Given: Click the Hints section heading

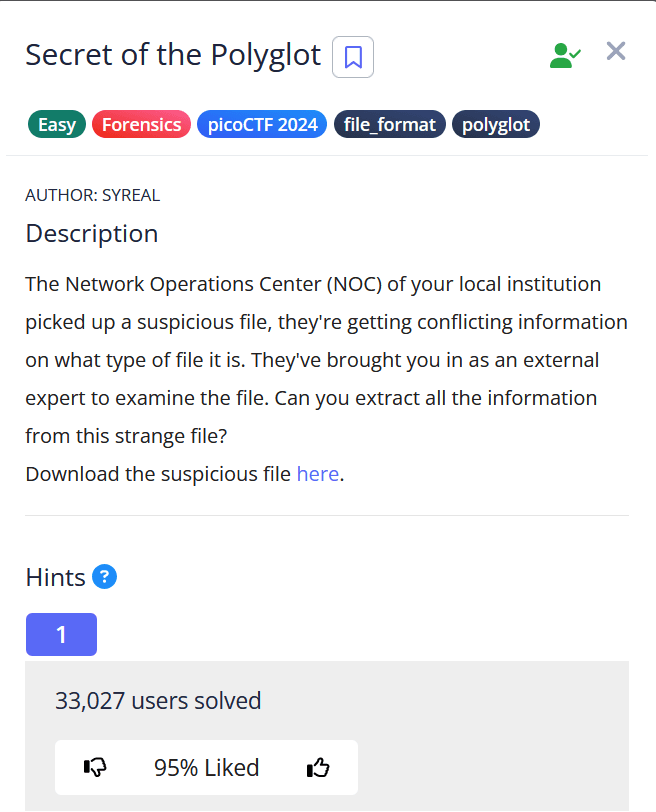Looking at the screenshot, I should [55, 577].
